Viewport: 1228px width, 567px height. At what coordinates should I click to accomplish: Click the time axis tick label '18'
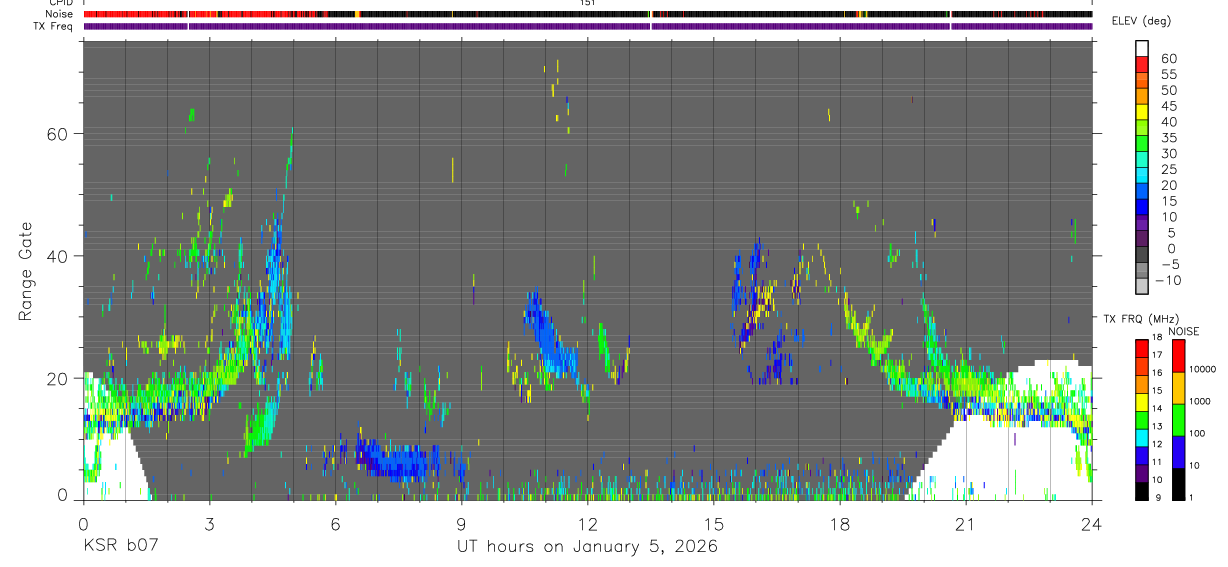click(840, 523)
